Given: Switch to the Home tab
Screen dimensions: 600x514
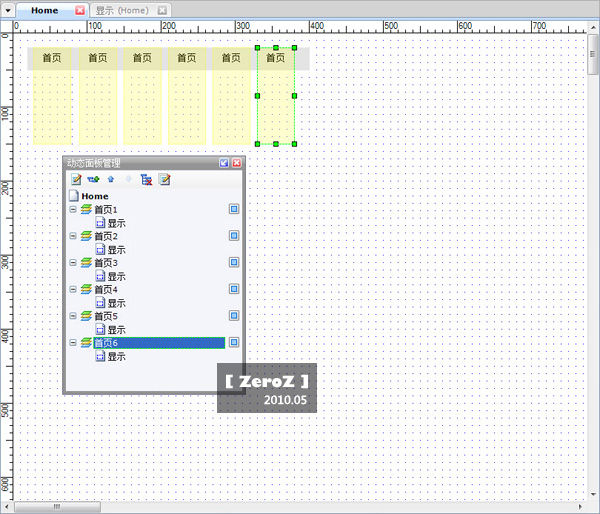Looking at the screenshot, I should click(x=44, y=10).
